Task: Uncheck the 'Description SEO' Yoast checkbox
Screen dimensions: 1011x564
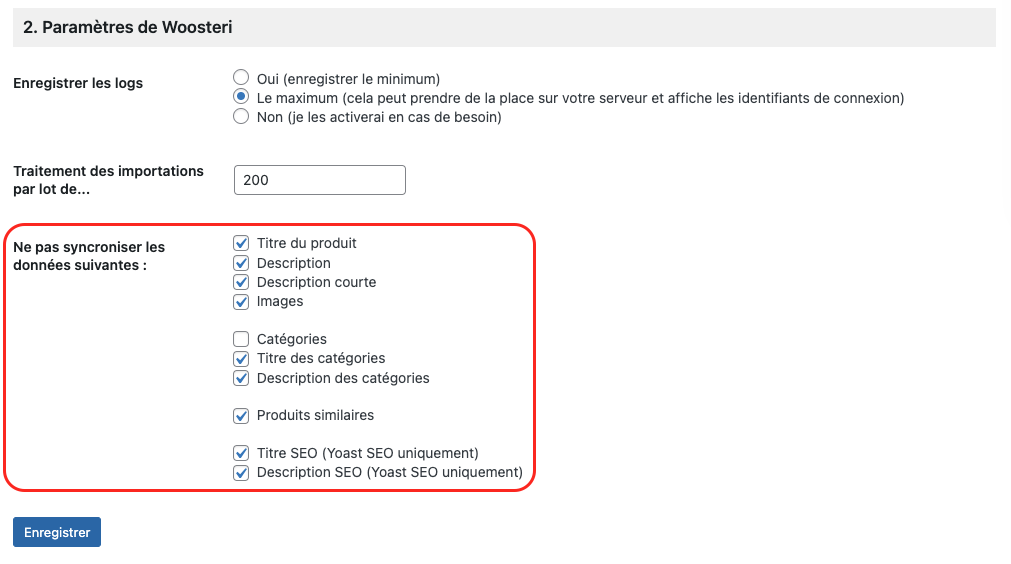Action: [241, 472]
